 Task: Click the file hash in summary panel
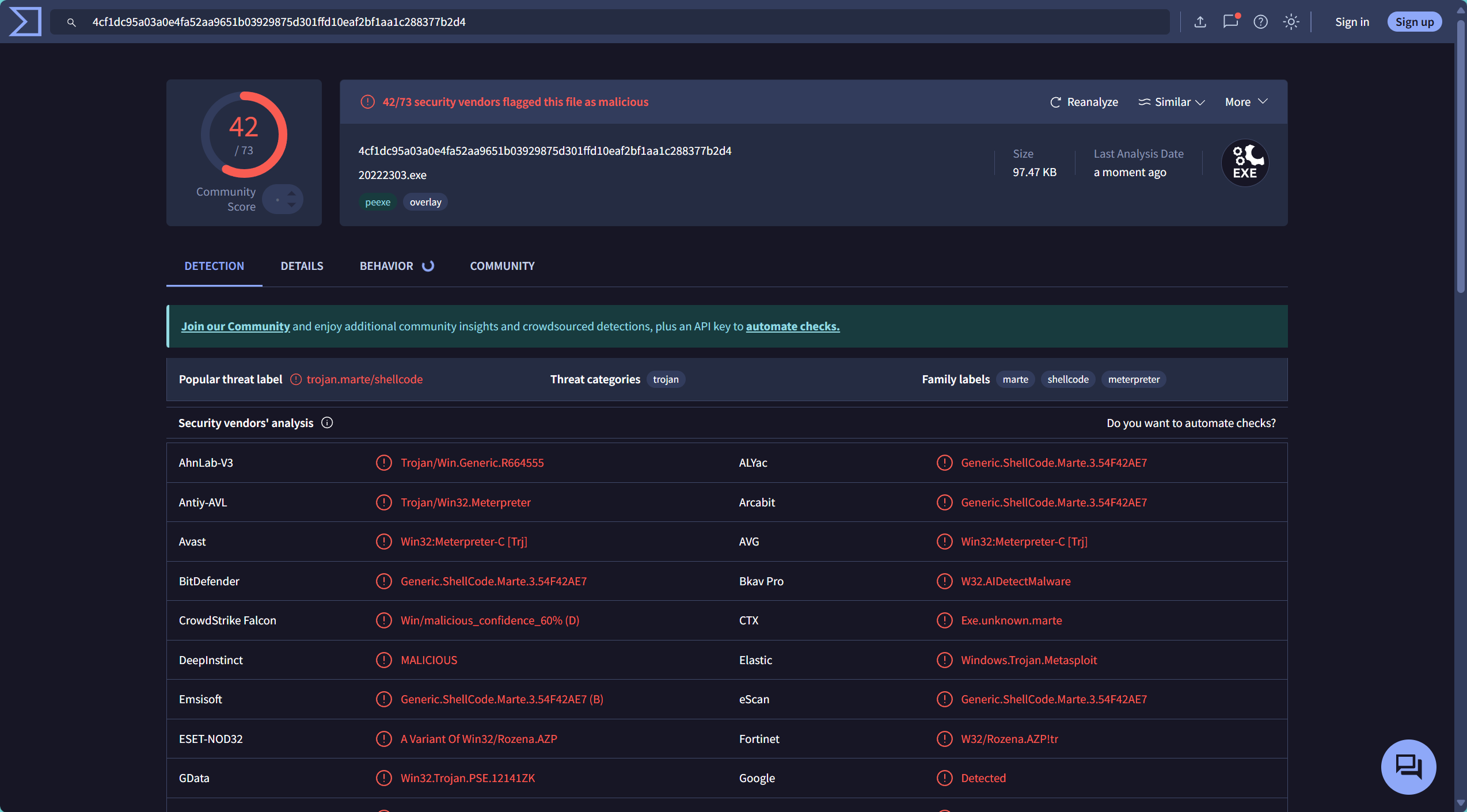tap(545, 151)
